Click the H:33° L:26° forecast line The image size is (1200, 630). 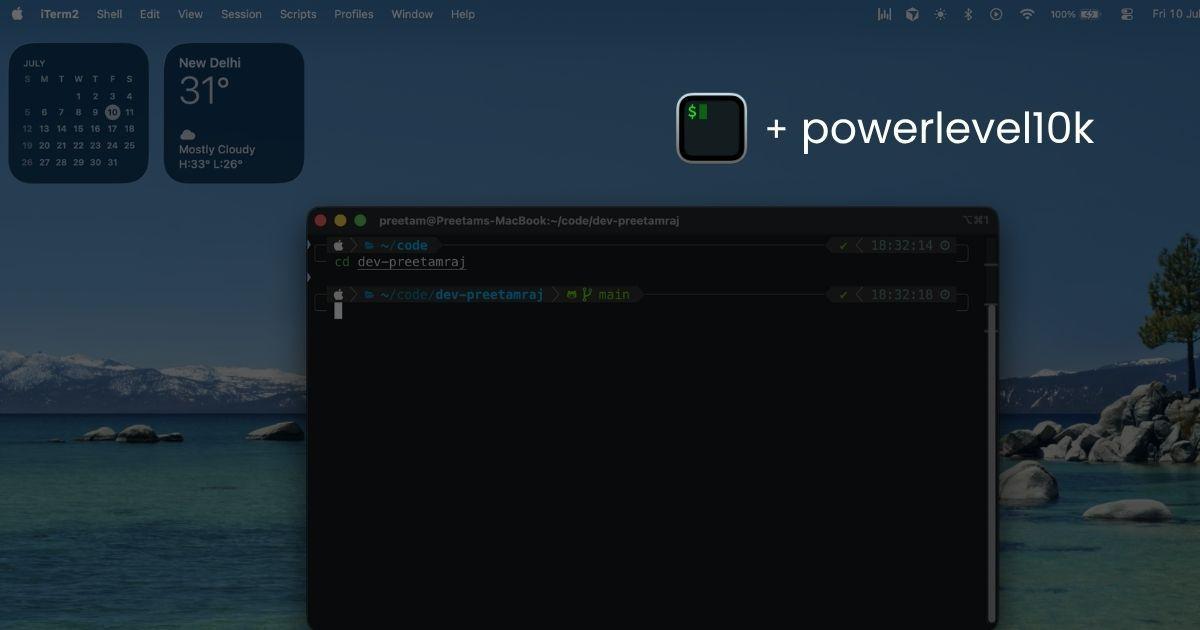(x=211, y=164)
